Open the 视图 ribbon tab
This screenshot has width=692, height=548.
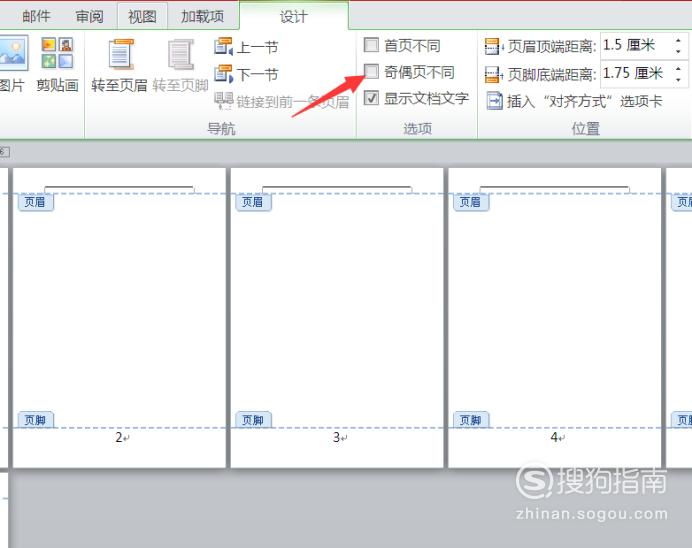142,16
